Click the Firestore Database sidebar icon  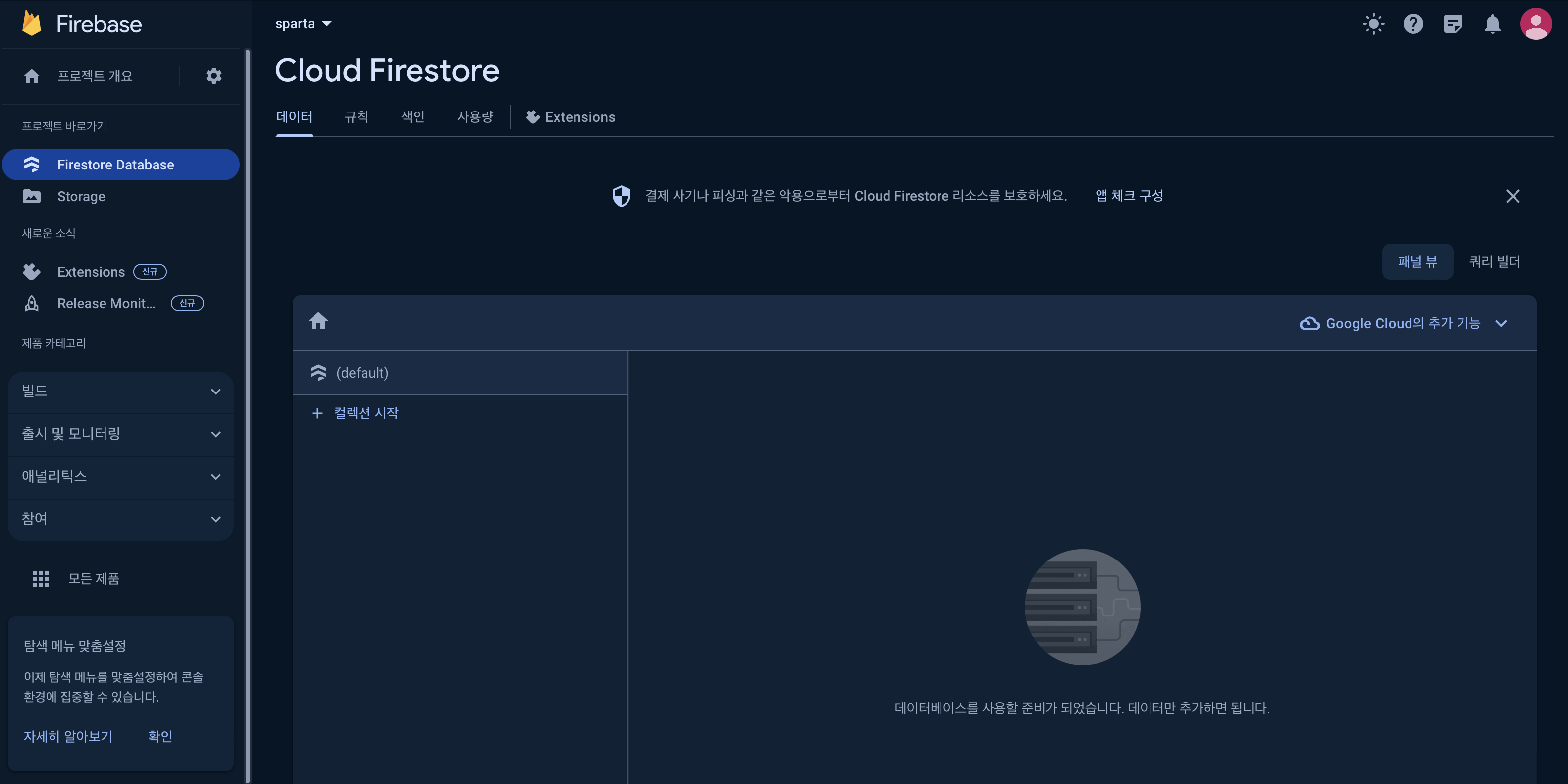tap(32, 165)
